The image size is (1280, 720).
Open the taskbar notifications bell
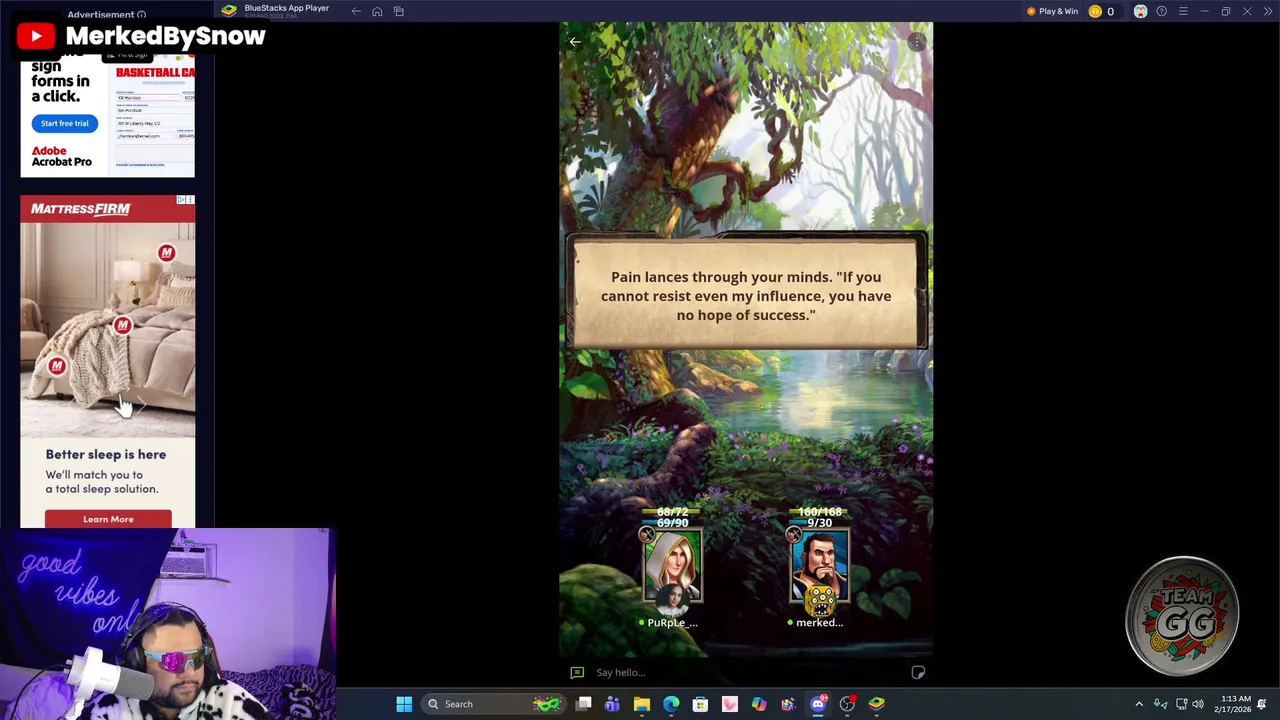[x=1262, y=704]
